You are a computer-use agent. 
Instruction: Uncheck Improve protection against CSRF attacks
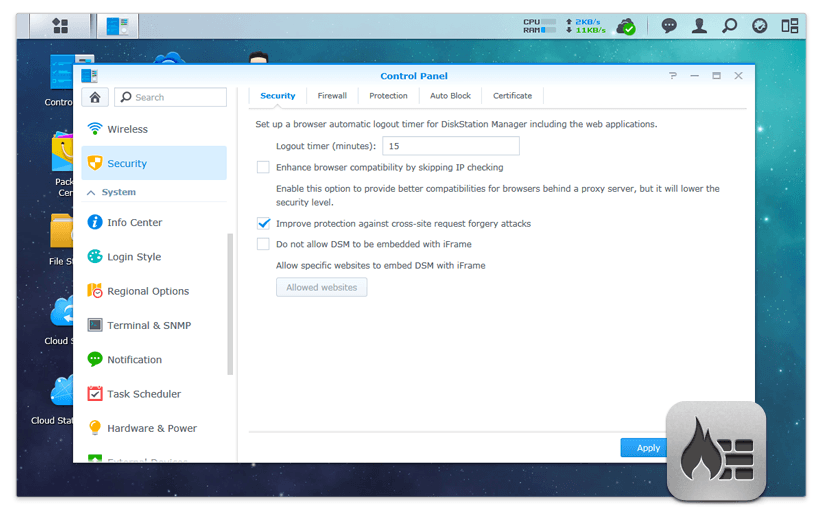[263, 224]
